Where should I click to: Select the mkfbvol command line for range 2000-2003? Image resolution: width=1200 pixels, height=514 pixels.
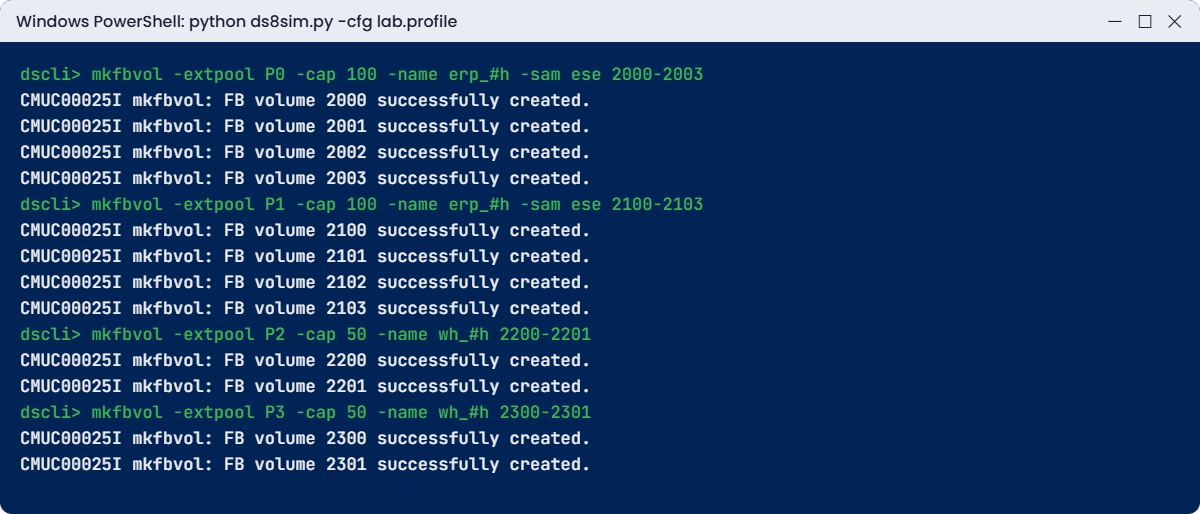[362, 74]
